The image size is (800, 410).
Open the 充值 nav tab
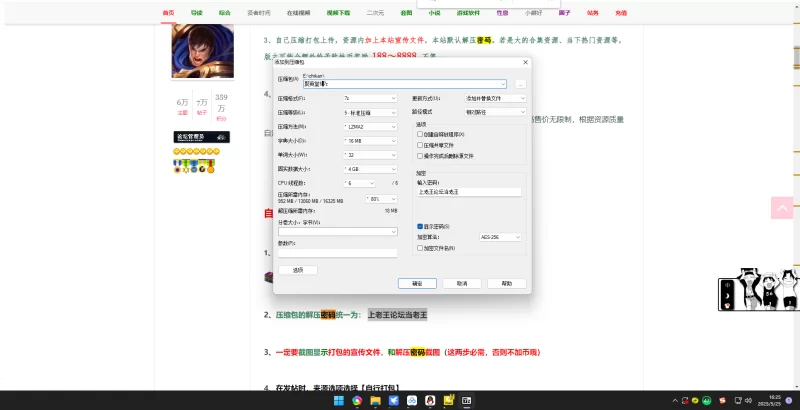click(x=621, y=13)
